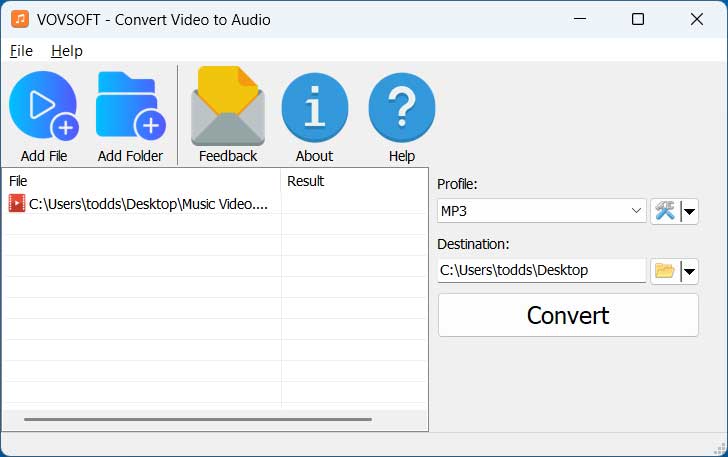This screenshot has height=457, width=728.
Task: Click the VOVSOFT app icon in title bar
Action: [20, 20]
